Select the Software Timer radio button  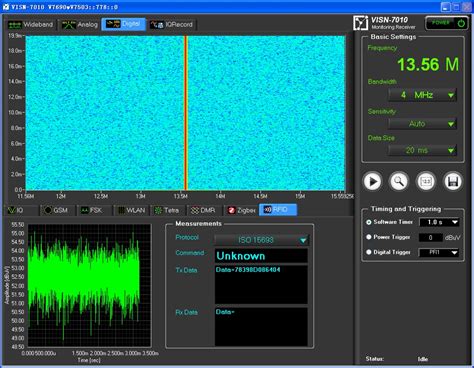[369, 222]
